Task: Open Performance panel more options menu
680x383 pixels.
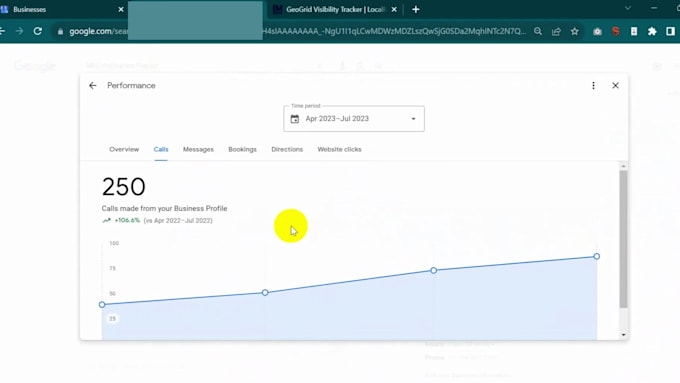Action: [x=593, y=85]
